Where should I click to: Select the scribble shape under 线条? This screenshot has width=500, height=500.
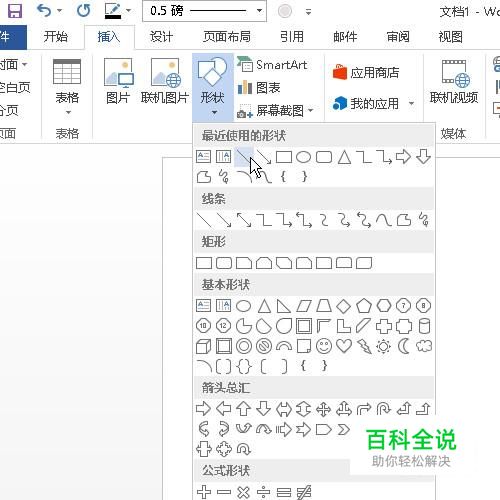click(x=424, y=220)
